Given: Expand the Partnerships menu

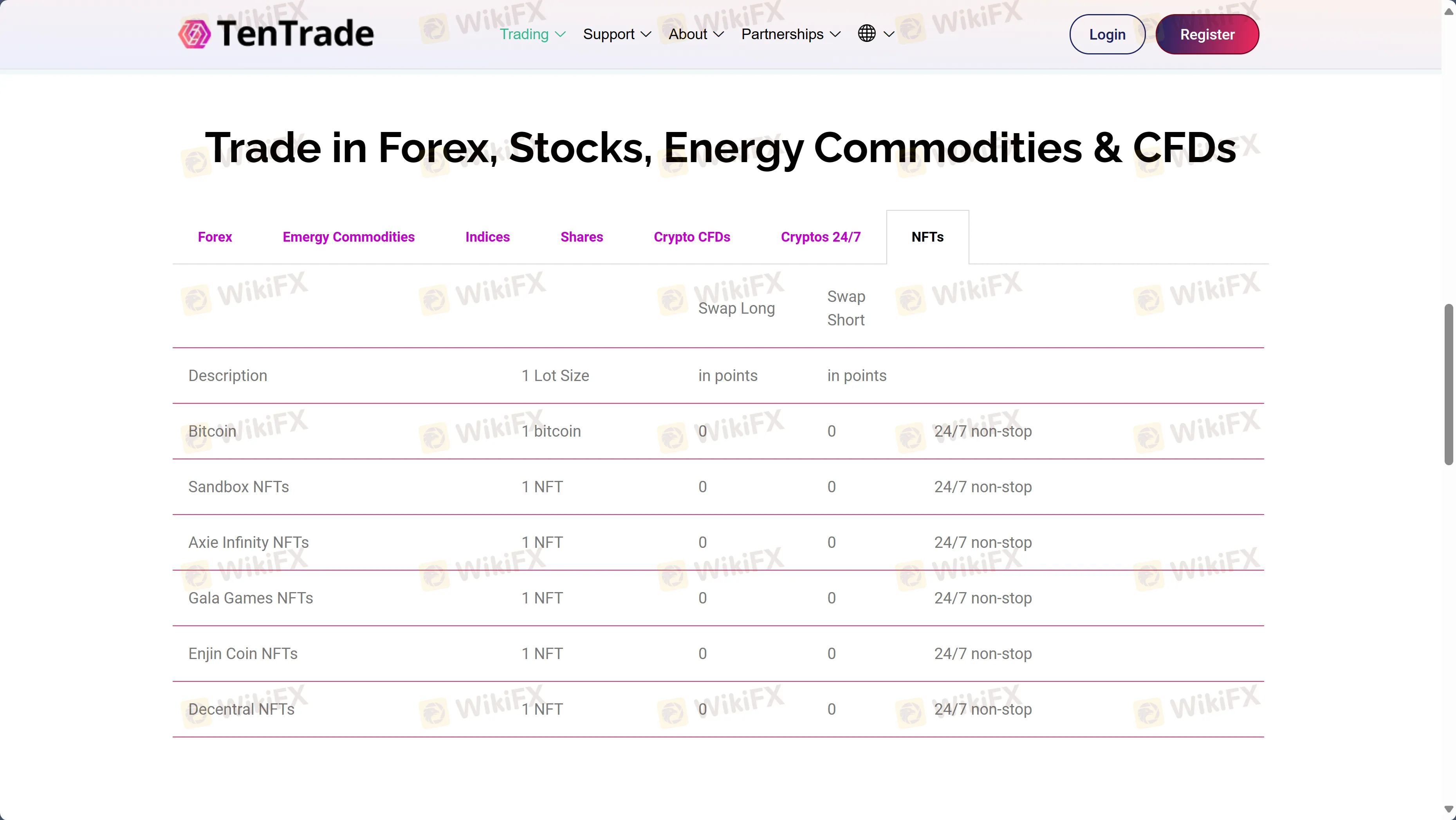Looking at the screenshot, I should pos(791,34).
